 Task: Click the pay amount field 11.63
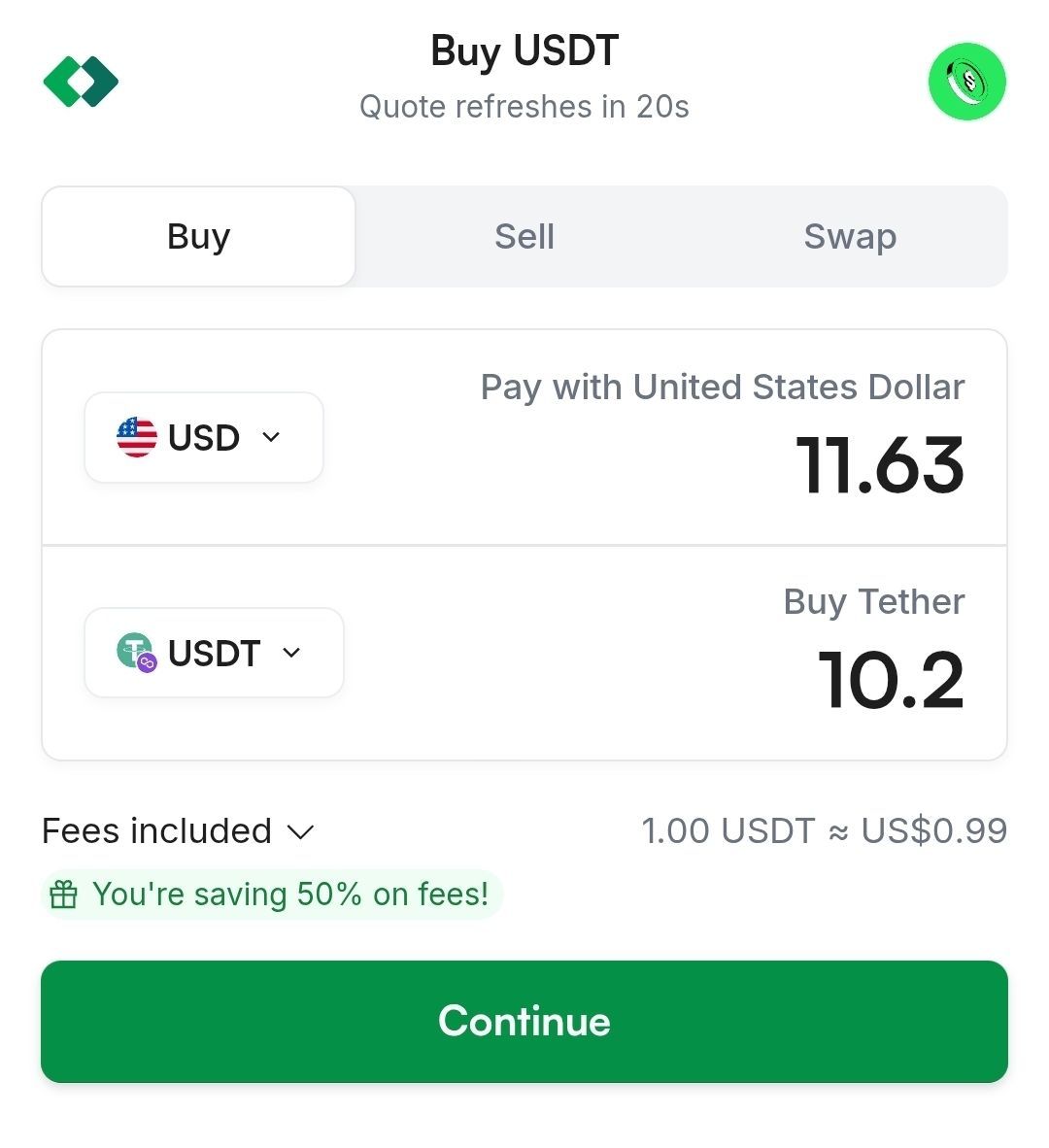click(879, 465)
